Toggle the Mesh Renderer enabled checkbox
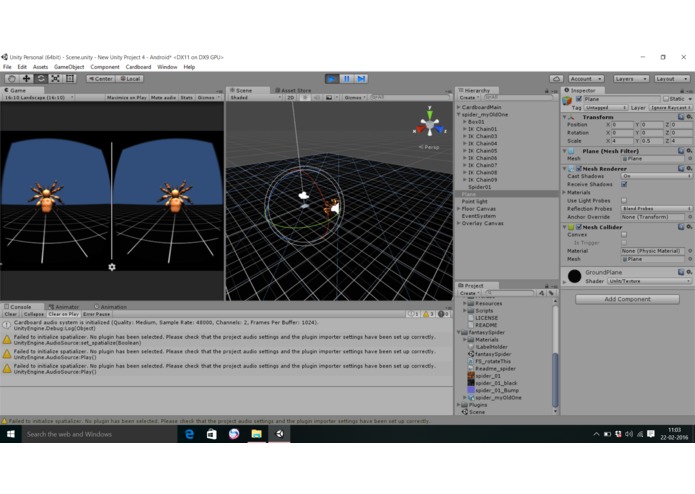This screenshot has width=695, height=494. 578,169
